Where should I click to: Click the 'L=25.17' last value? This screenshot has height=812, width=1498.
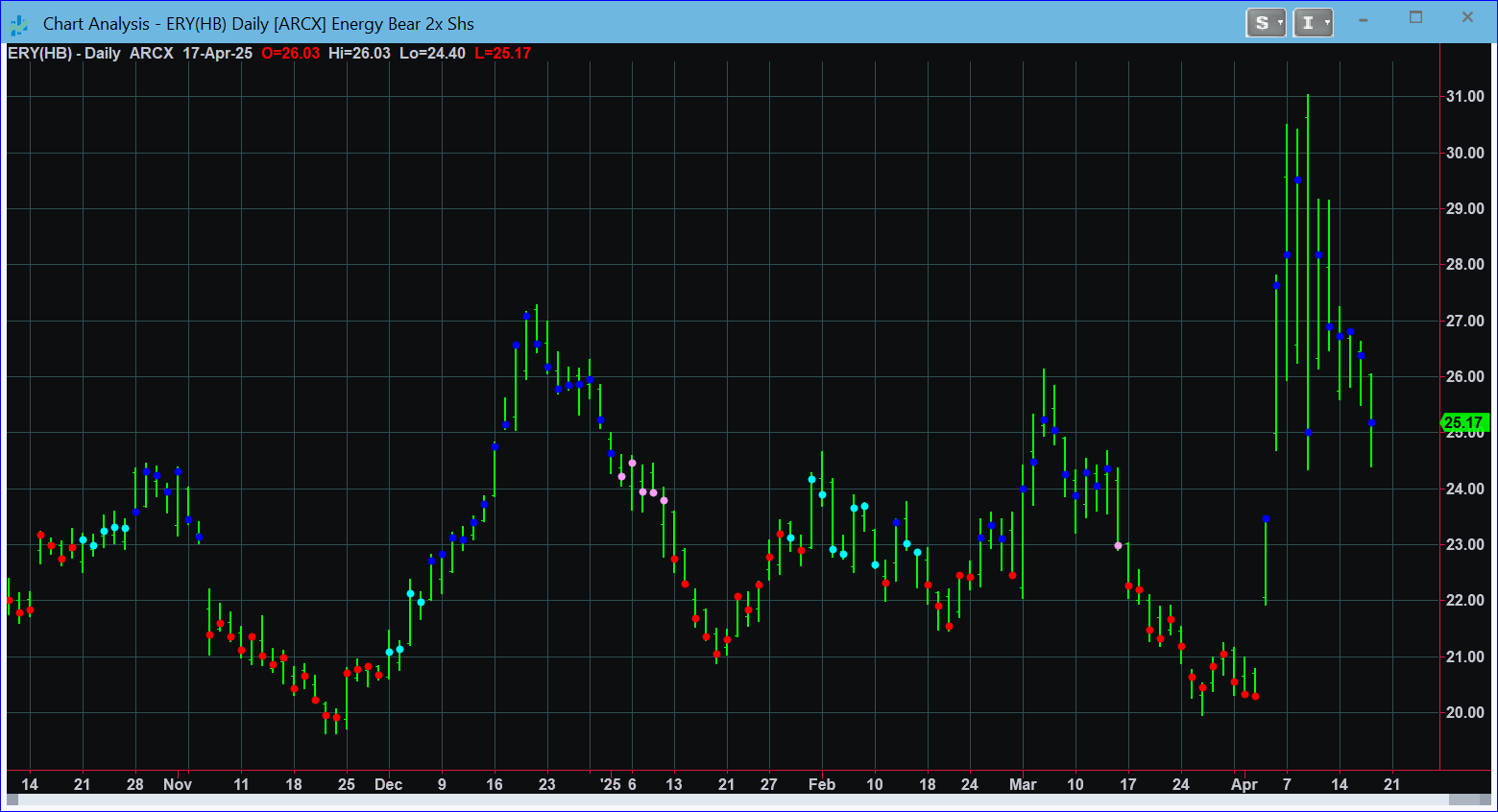[x=503, y=53]
